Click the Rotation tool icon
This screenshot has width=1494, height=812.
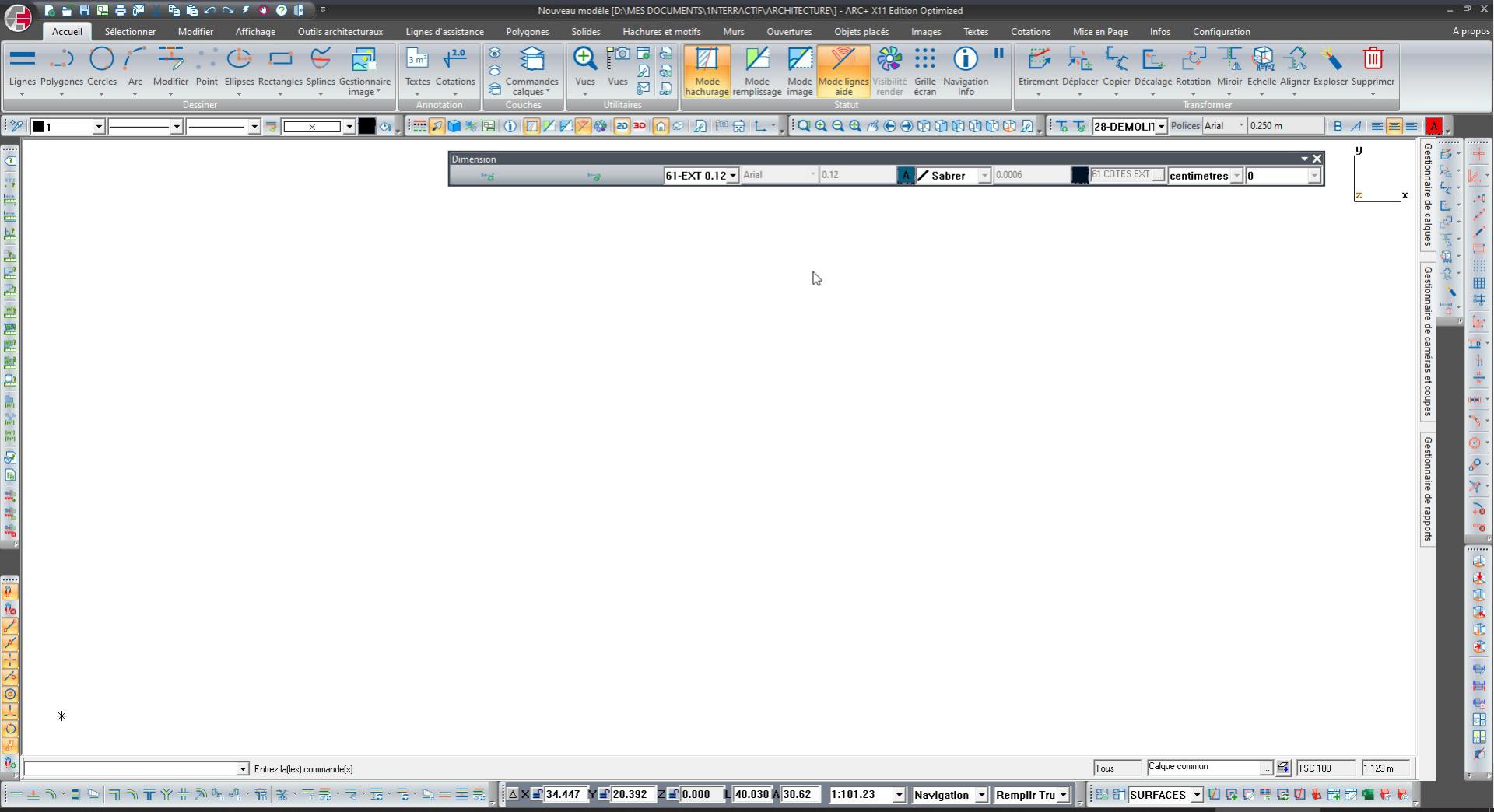coord(1192,59)
